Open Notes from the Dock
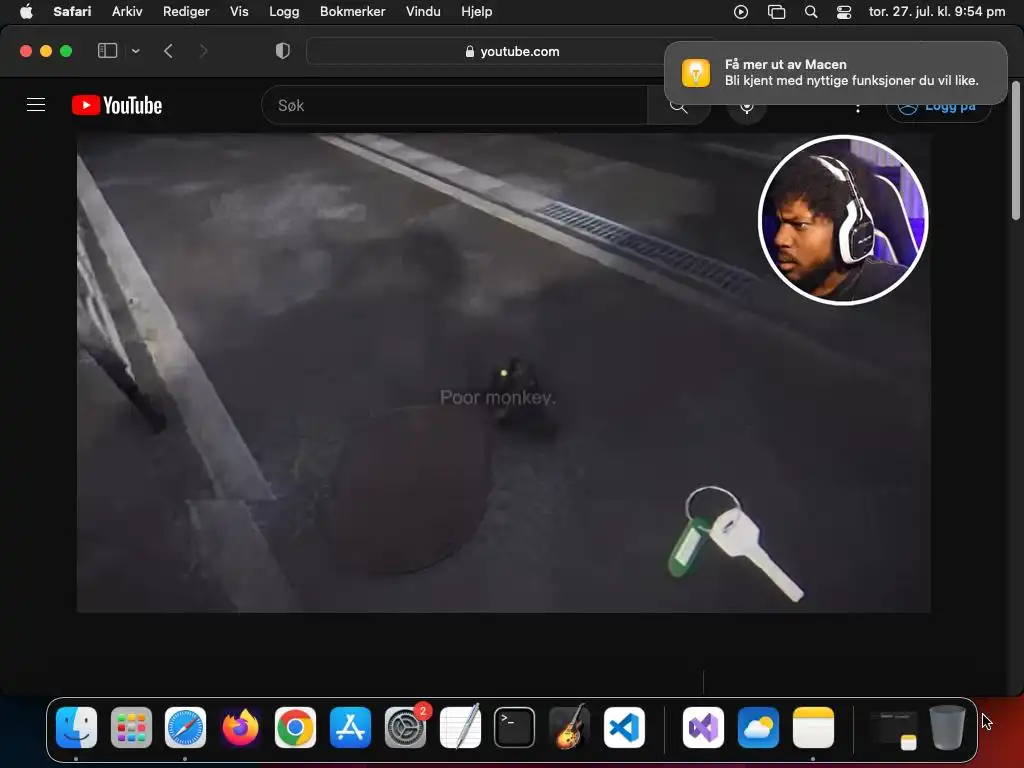 [813, 727]
